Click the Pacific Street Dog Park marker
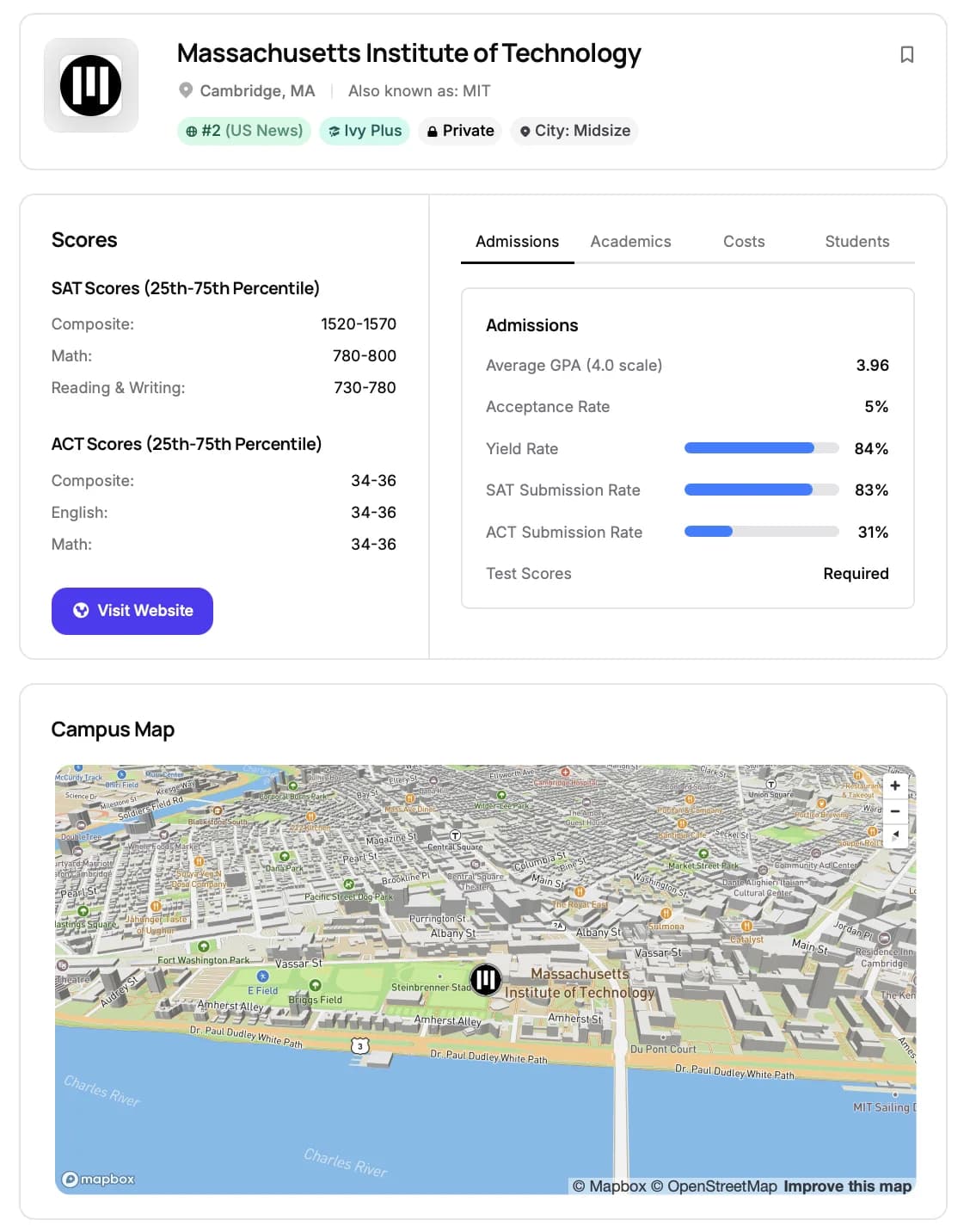The width and height of the screenshot is (970, 1232). pos(348,884)
